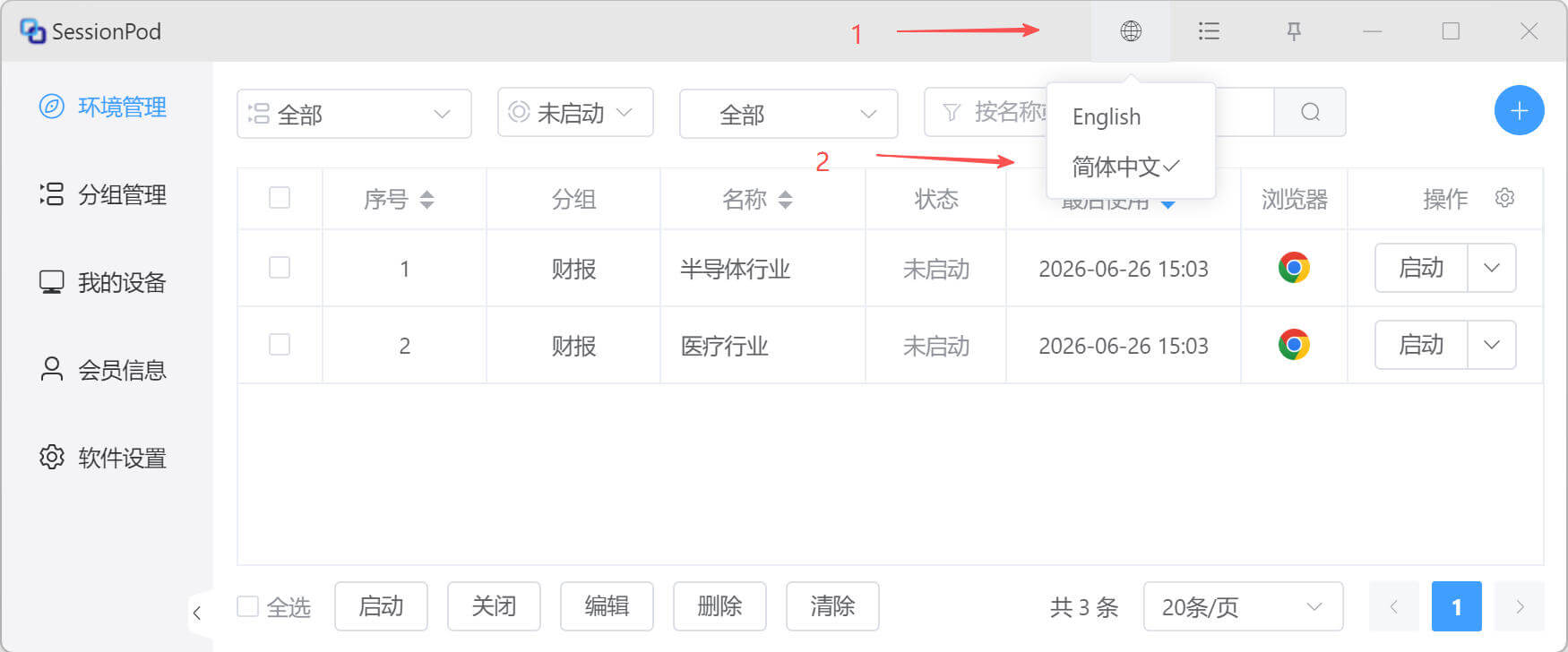This screenshot has height=652, width=1568.
Task: Click 启动 button for 医疗行业 row
Action: pos(1421,345)
